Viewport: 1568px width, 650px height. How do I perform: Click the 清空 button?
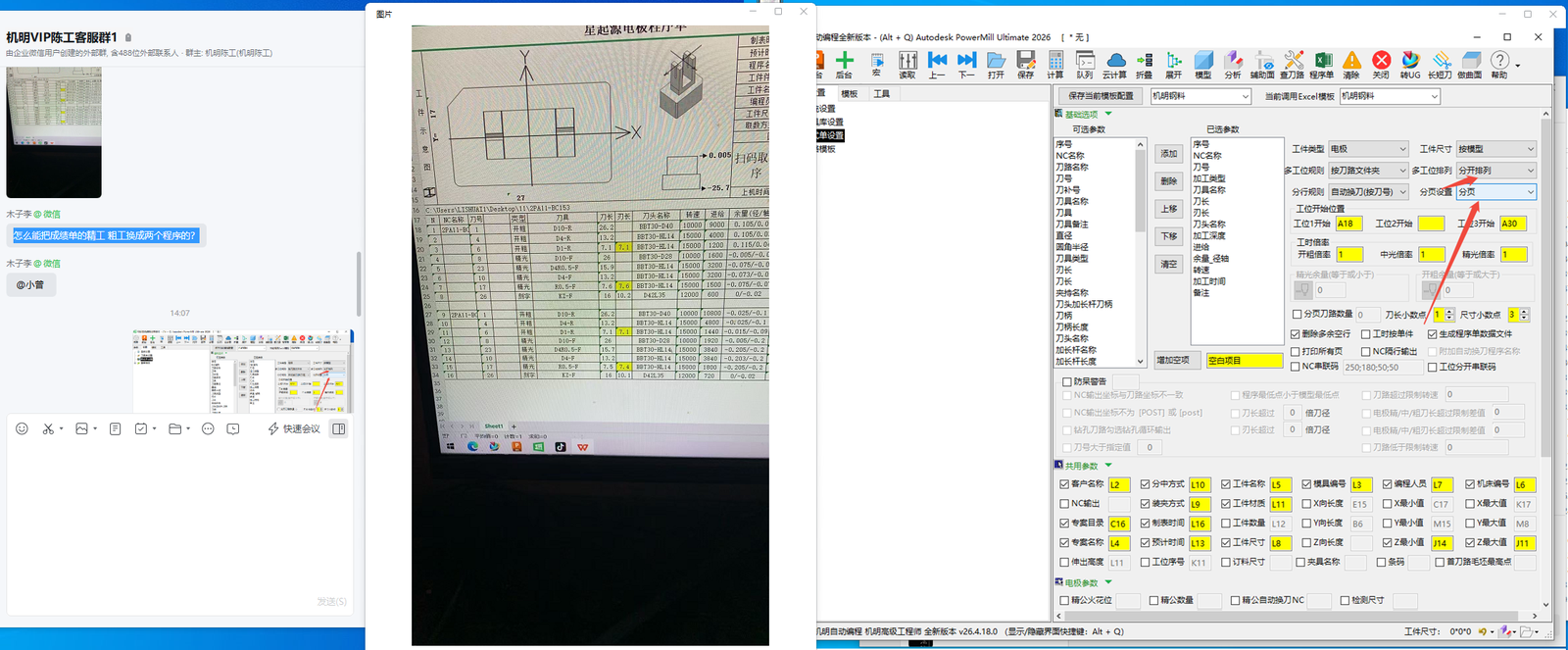pyautogui.click(x=1169, y=264)
